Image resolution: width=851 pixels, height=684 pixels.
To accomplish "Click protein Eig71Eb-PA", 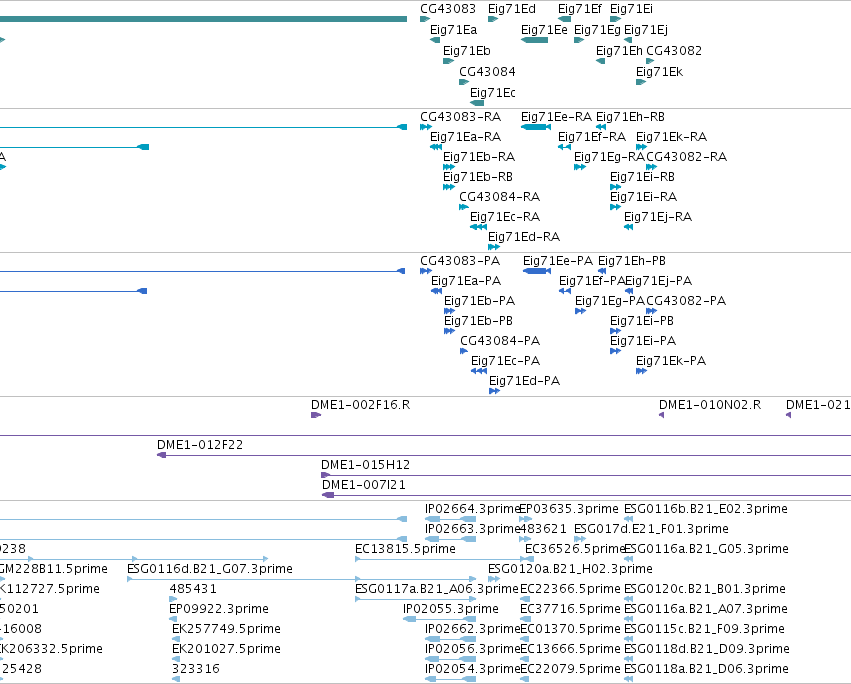I will 479,301.
